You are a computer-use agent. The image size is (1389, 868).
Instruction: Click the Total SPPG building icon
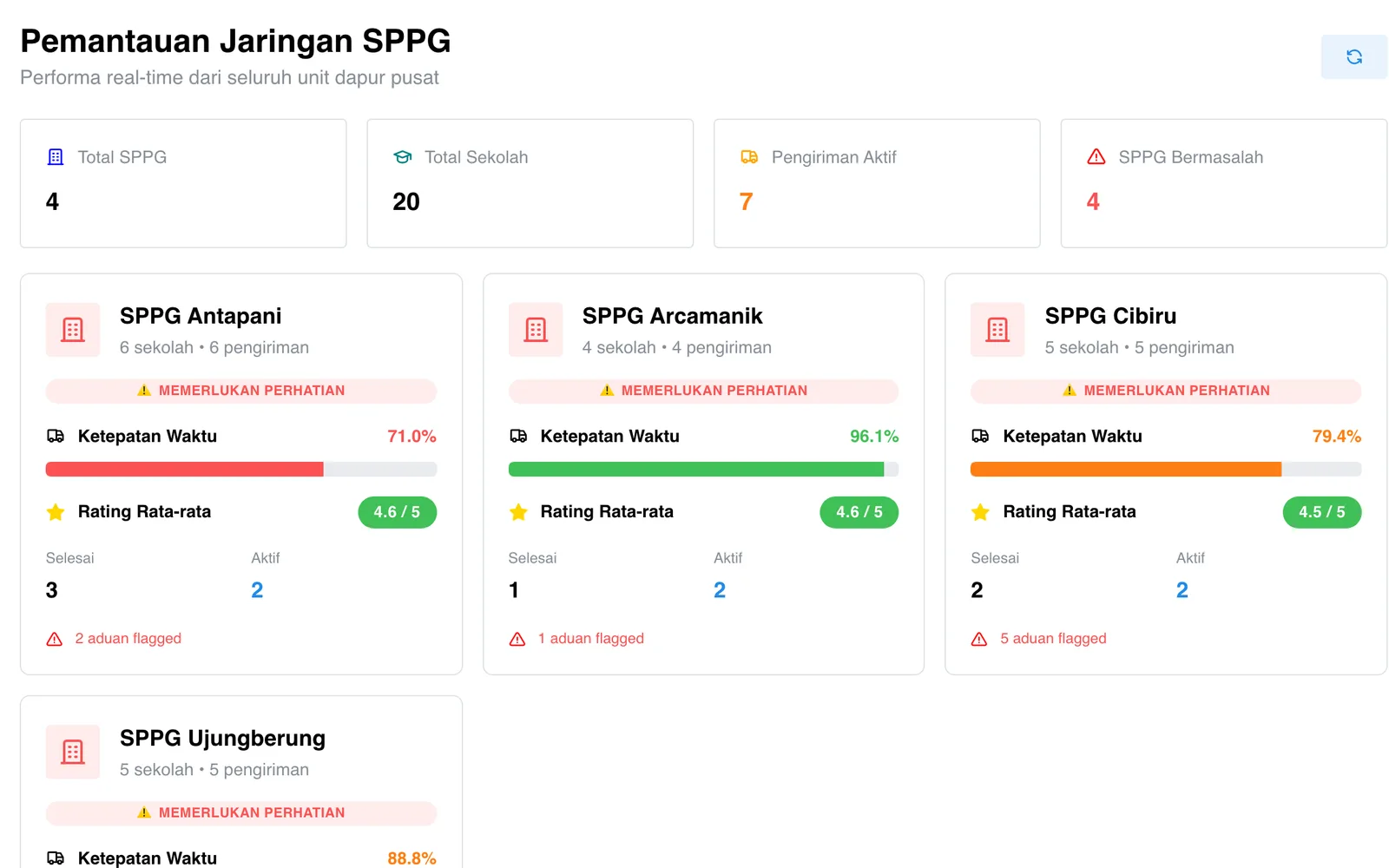[x=56, y=157]
